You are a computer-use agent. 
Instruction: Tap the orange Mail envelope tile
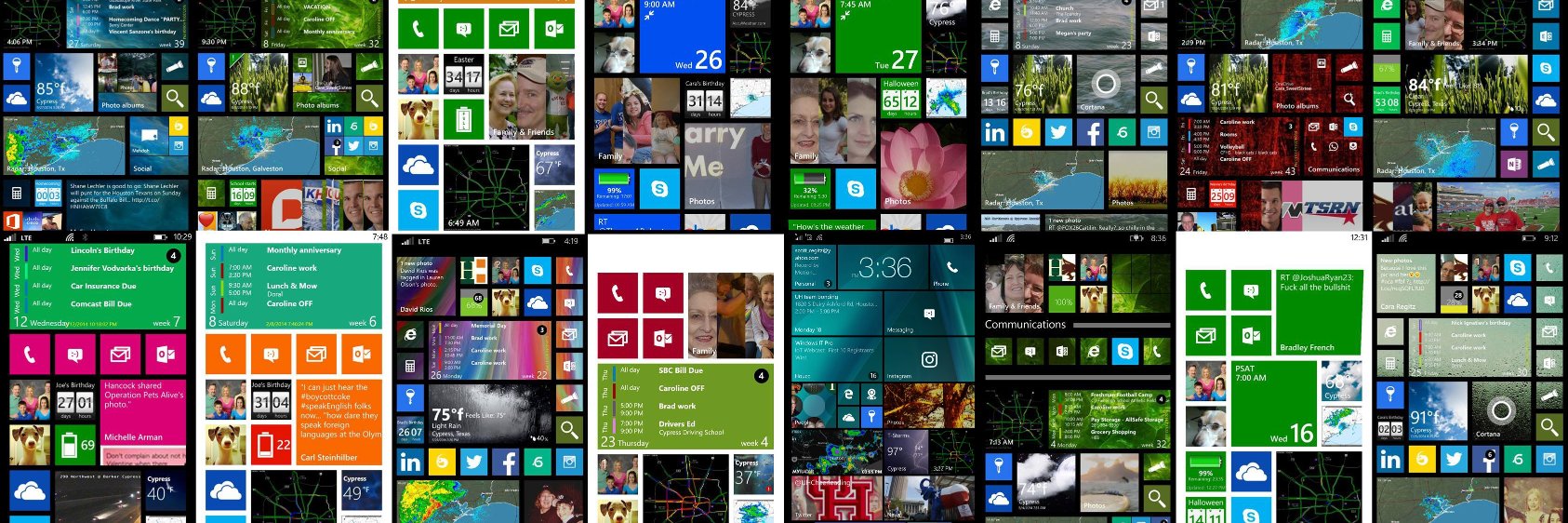(x=316, y=355)
